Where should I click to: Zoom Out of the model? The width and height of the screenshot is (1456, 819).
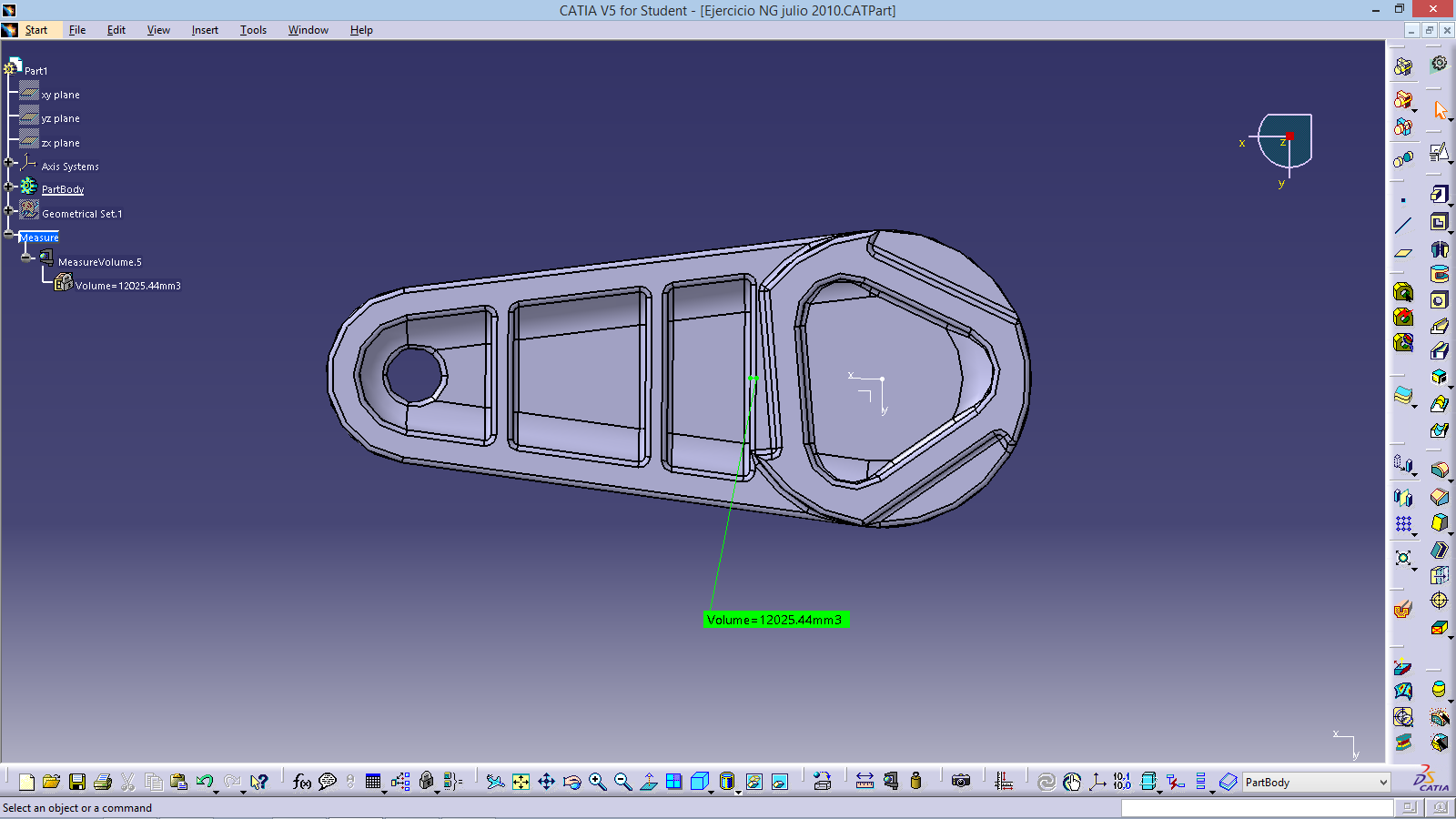tap(622, 782)
